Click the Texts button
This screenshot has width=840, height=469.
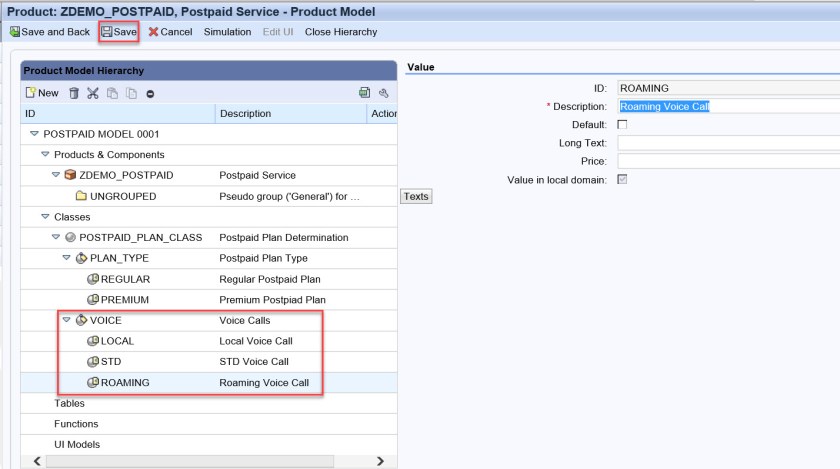(x=416, y=196)
